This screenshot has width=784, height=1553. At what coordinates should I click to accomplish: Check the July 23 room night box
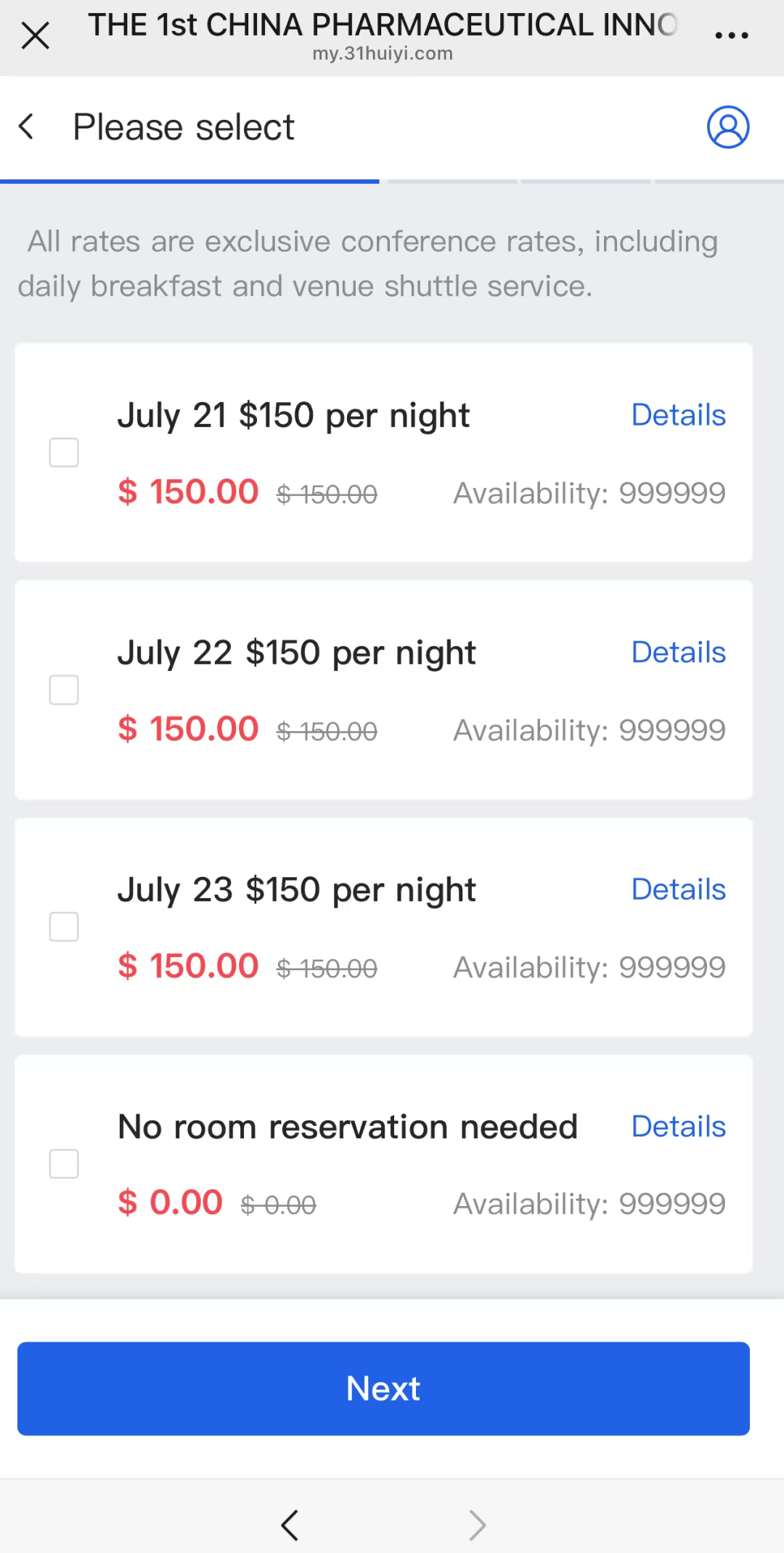pos(64,927)
